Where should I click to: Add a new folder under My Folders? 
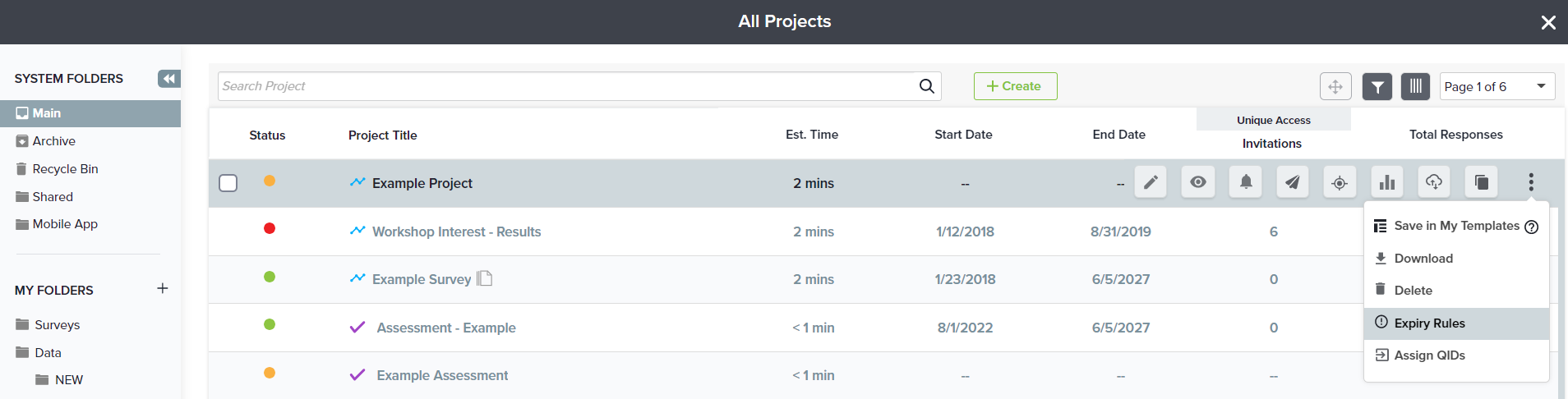point(163,289)
